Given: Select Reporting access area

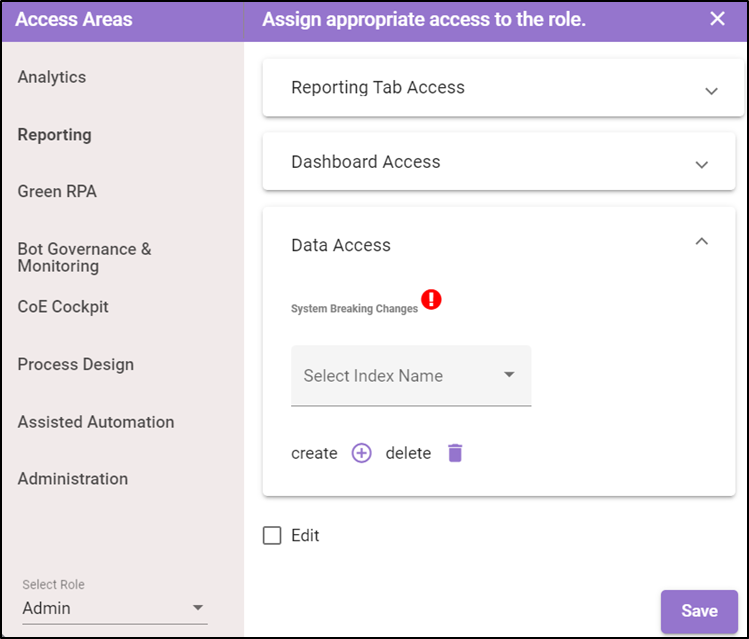Looking at the screenshot, I should [x=54, y=135].
